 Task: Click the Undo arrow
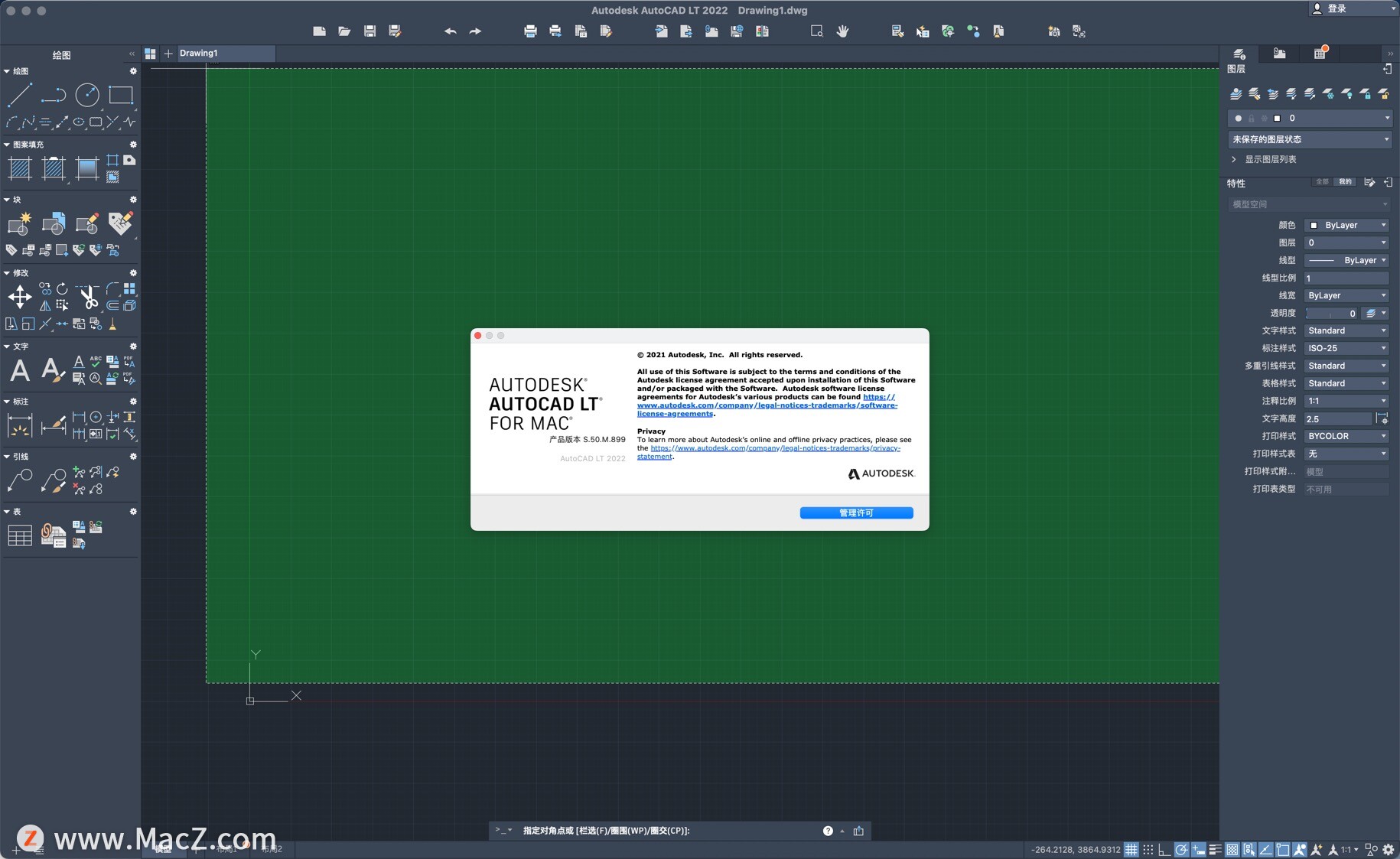451,31
